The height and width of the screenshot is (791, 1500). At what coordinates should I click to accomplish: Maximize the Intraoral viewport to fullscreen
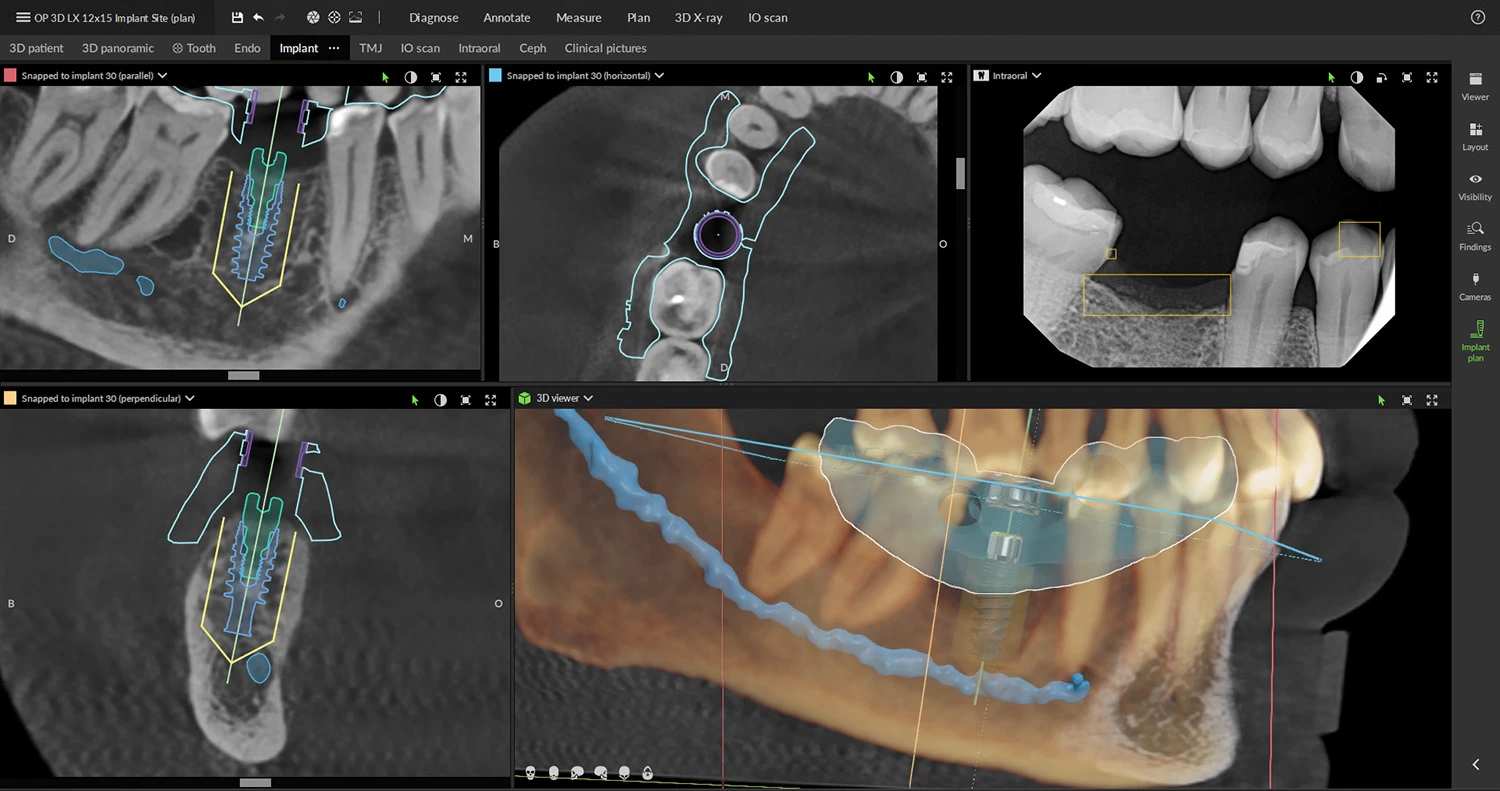coord(1431,77)
